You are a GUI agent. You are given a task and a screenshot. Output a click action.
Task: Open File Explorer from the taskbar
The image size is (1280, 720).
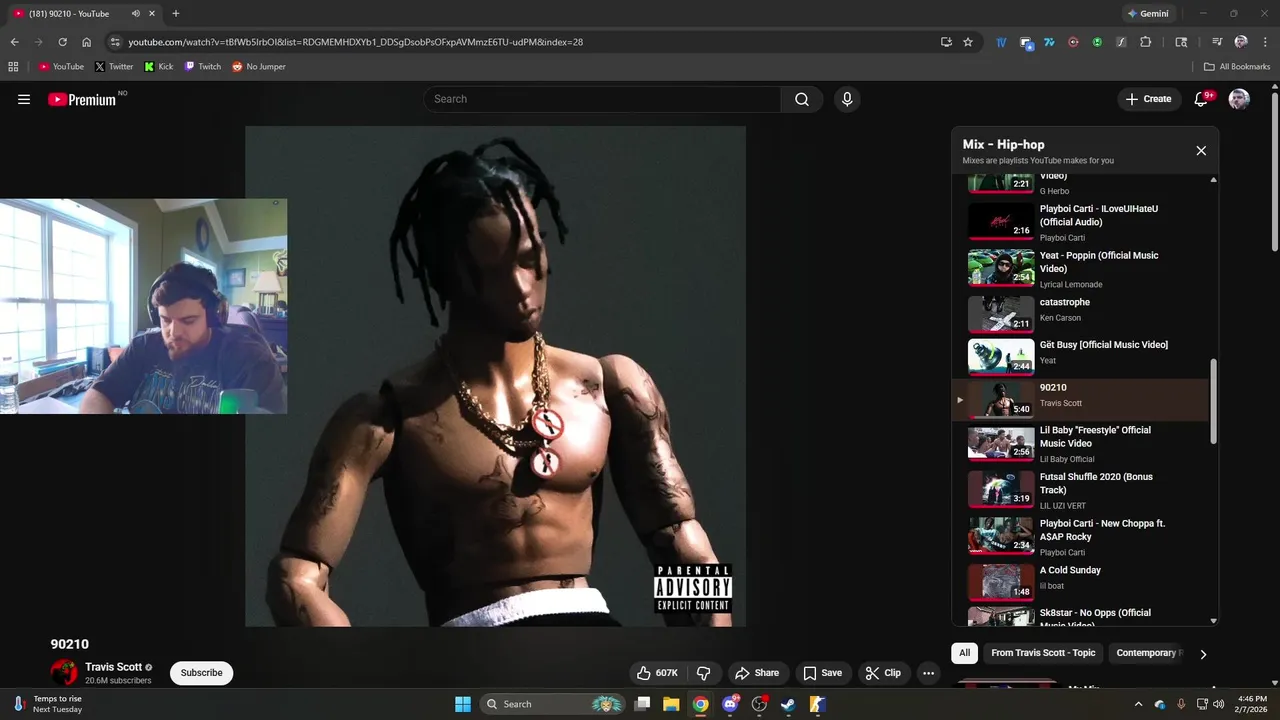click(671, 704)
